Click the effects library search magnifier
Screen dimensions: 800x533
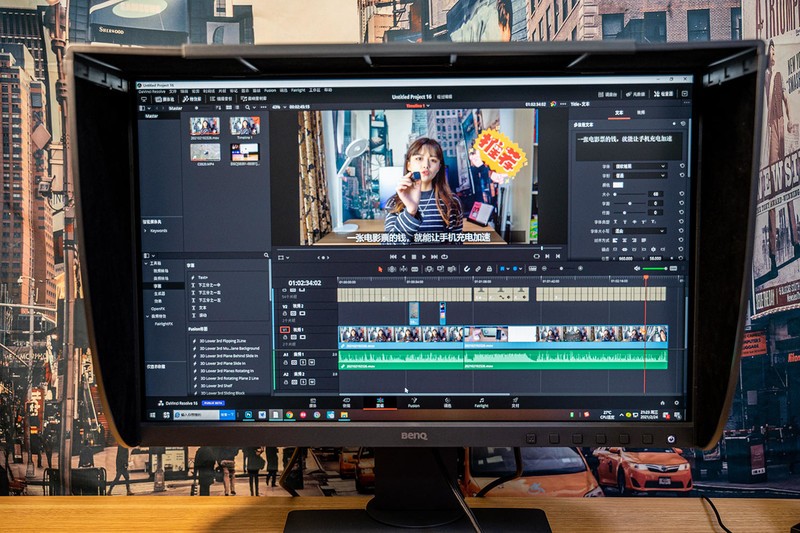click(266, 256)
